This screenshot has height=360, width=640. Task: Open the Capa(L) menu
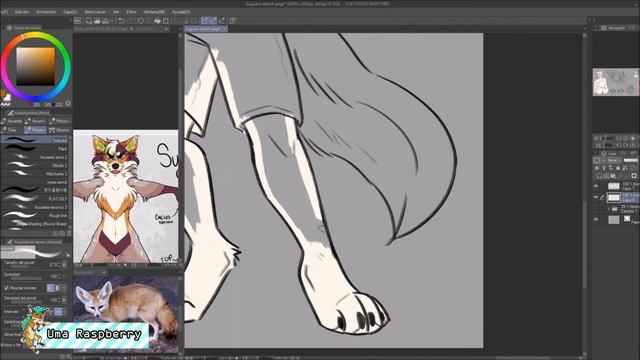point(70,12)
